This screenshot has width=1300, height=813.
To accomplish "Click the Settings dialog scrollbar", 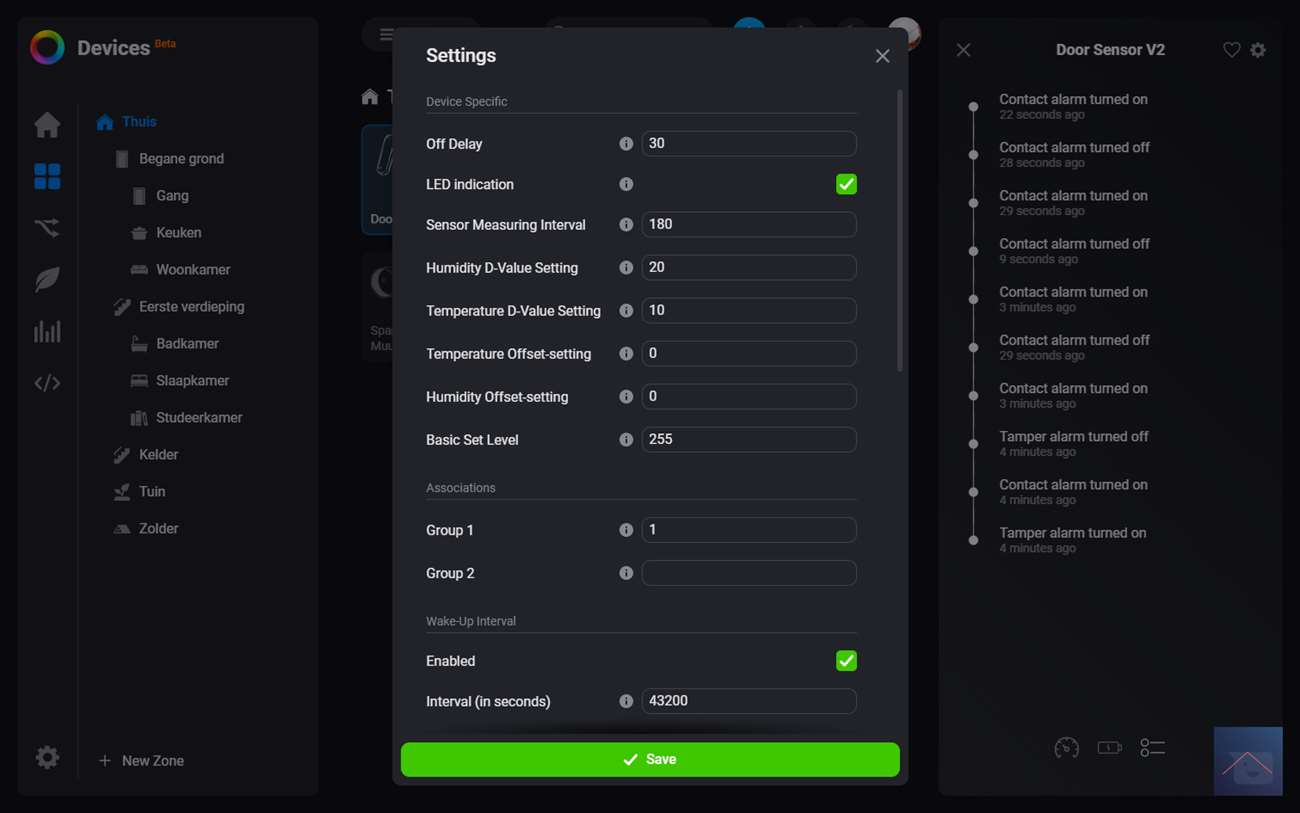I will point(900,230).
